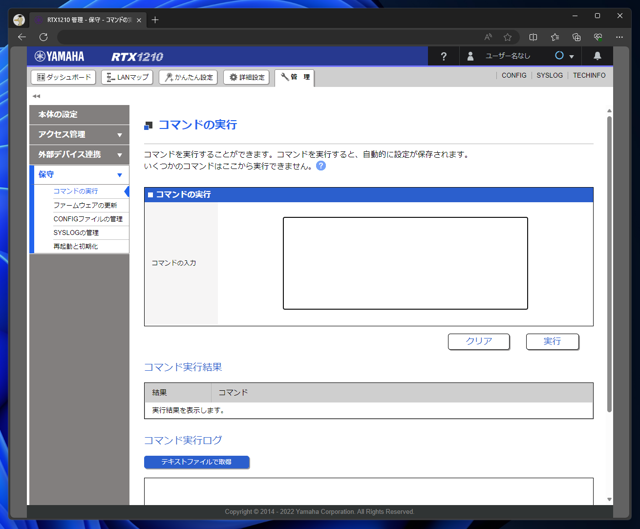Toggle read aloud icon in address bar
640x529 pixels.
488,37
